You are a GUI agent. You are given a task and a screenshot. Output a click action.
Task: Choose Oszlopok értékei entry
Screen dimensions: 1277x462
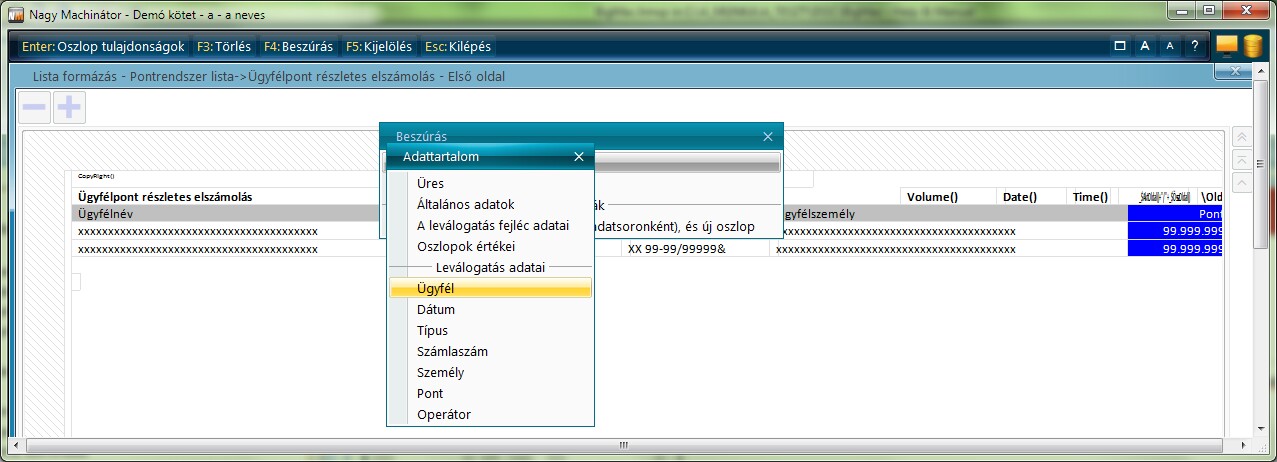[490, 246]
